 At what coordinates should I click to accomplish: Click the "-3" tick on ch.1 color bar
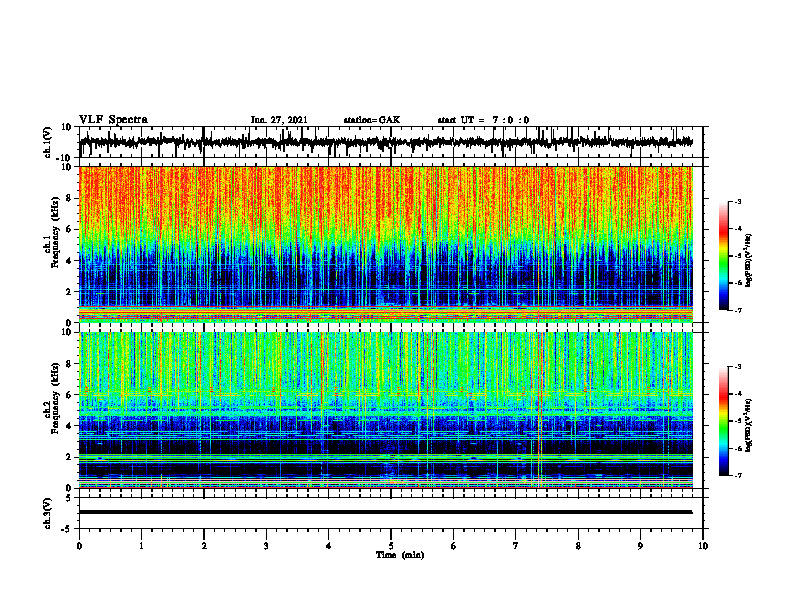pyautogui.click(x=737, y=202)
